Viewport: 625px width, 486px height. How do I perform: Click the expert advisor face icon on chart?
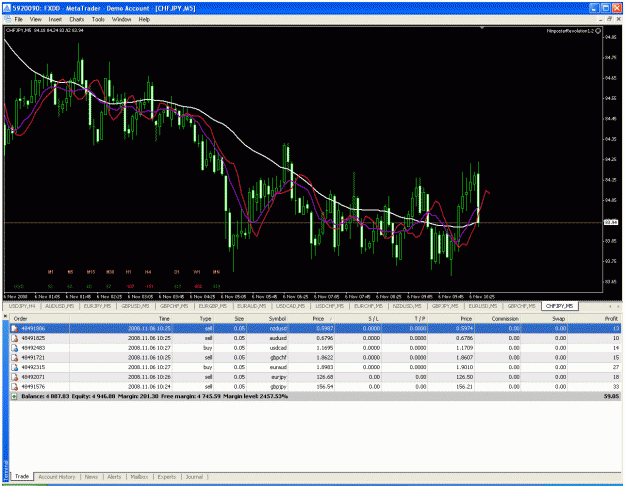[x=598, y=31]
